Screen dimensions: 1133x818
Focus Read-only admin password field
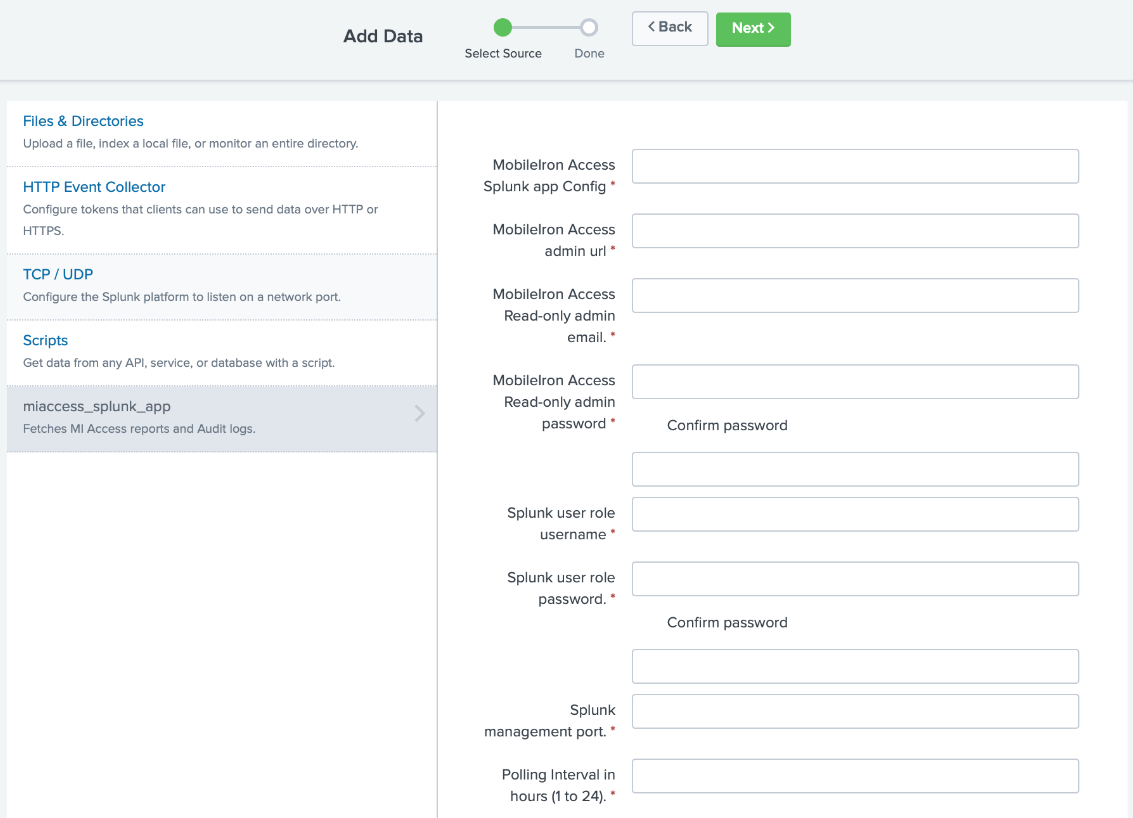coord(855,382)
